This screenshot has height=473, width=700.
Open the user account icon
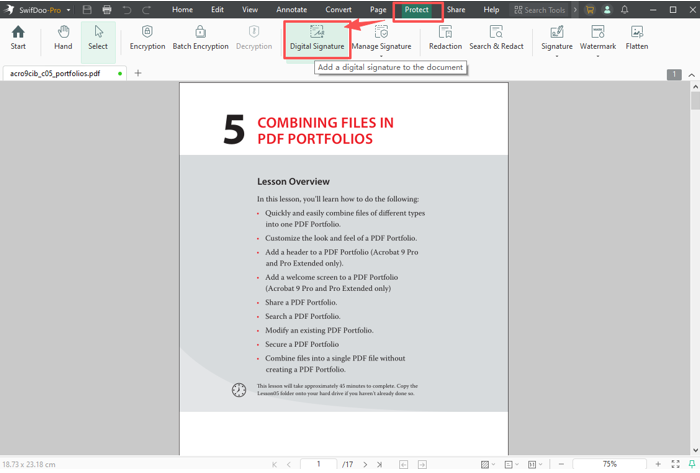pyautogui.click(x=607, y=9)
